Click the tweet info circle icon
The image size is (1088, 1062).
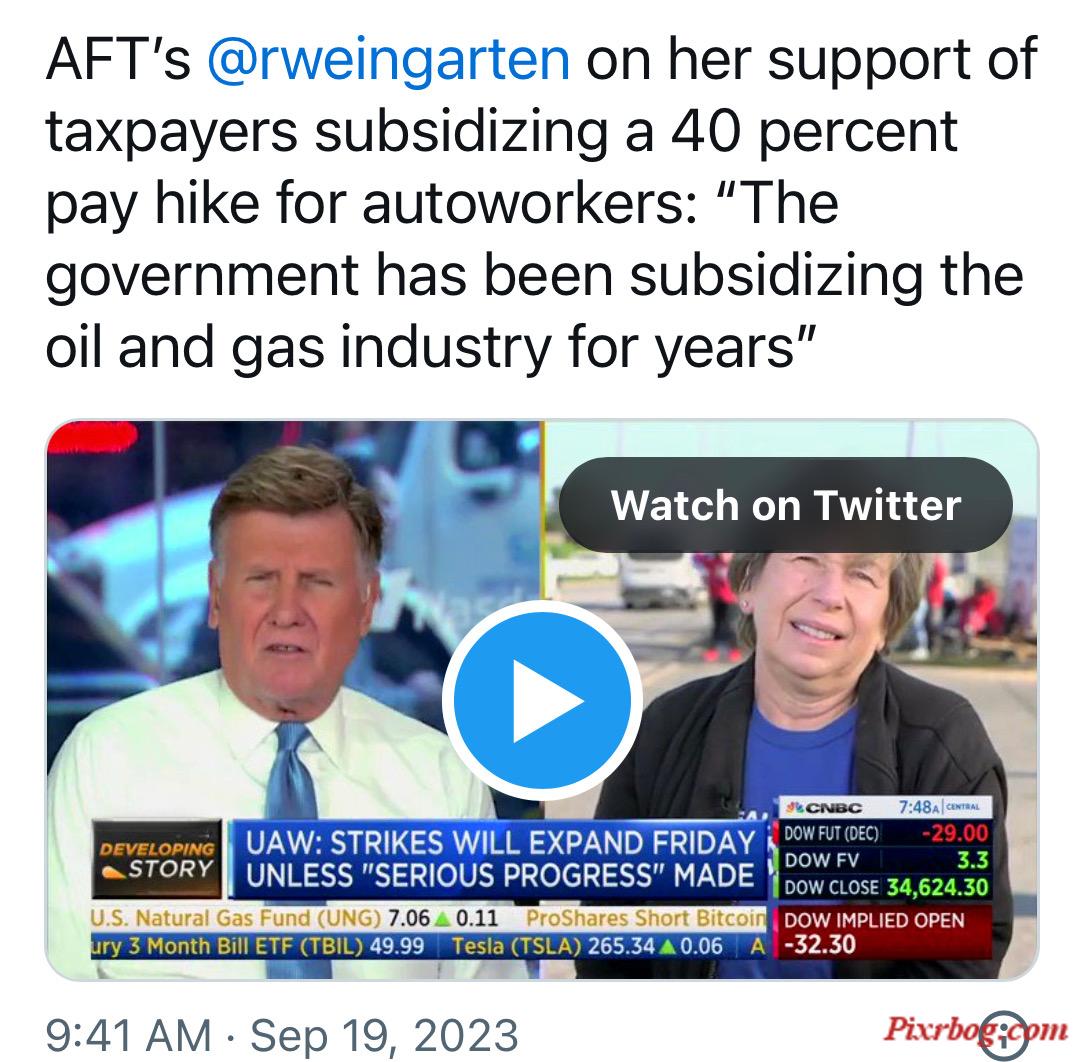tap(1005, 1031)
